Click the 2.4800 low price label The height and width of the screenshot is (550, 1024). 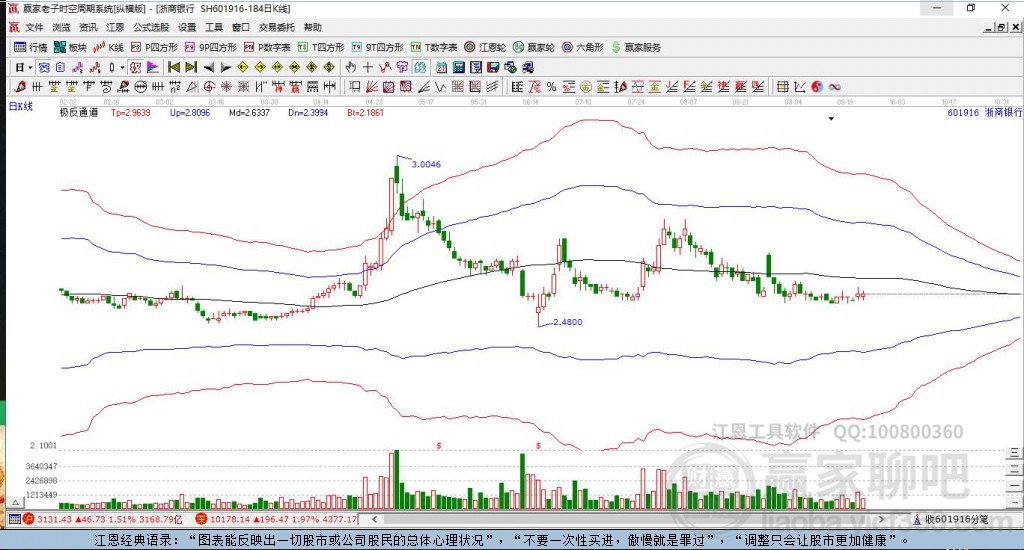(568, 321)
